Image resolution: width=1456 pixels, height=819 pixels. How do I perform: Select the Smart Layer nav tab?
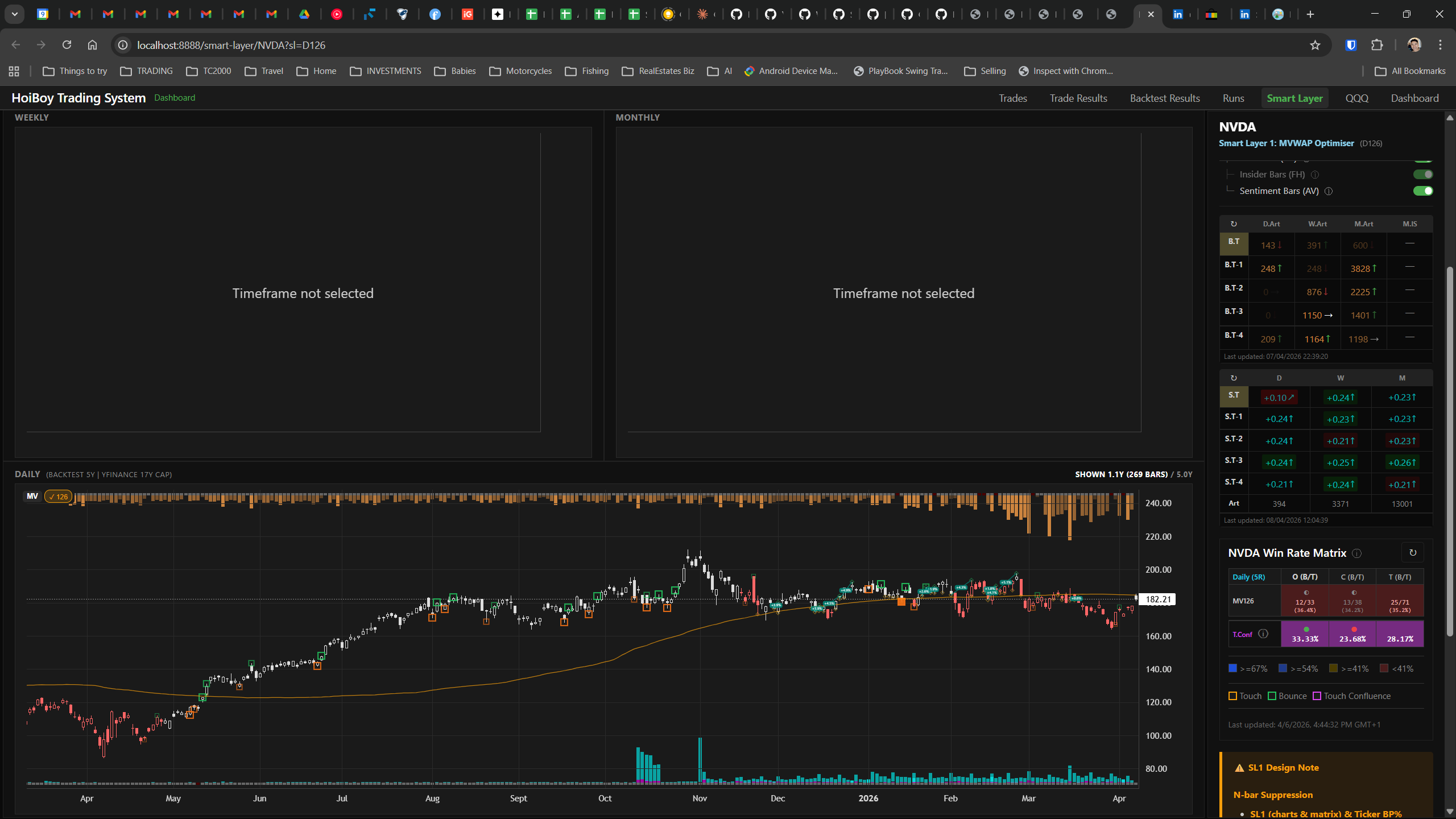click(x=1294, y=98)
